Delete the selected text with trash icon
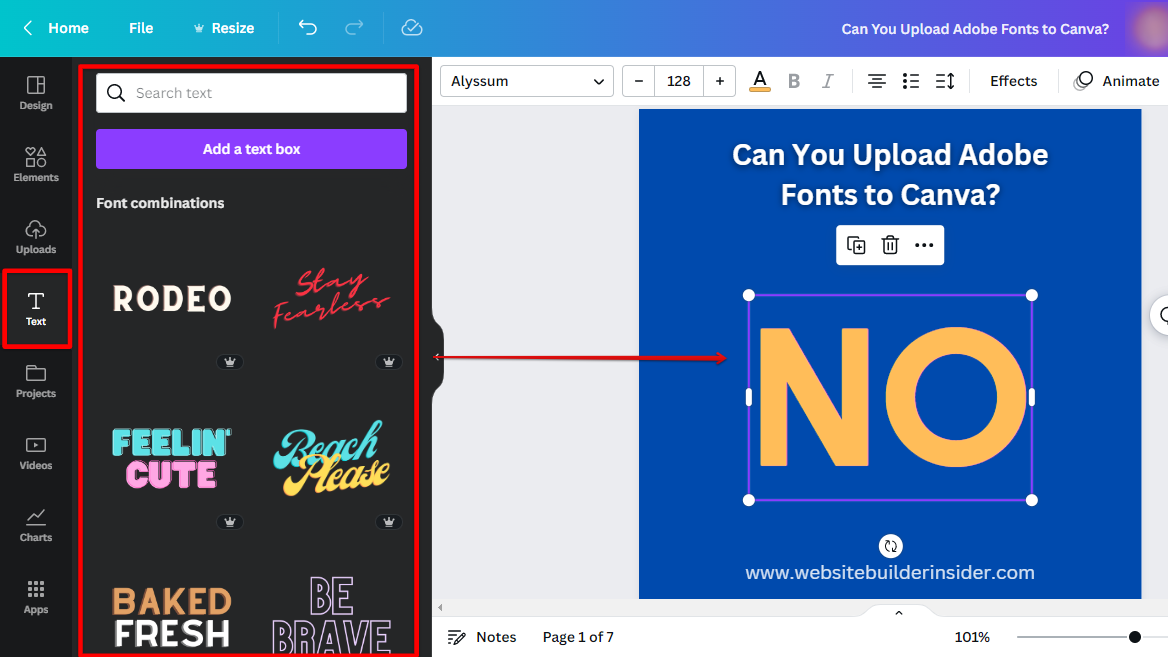 [890, 244]
